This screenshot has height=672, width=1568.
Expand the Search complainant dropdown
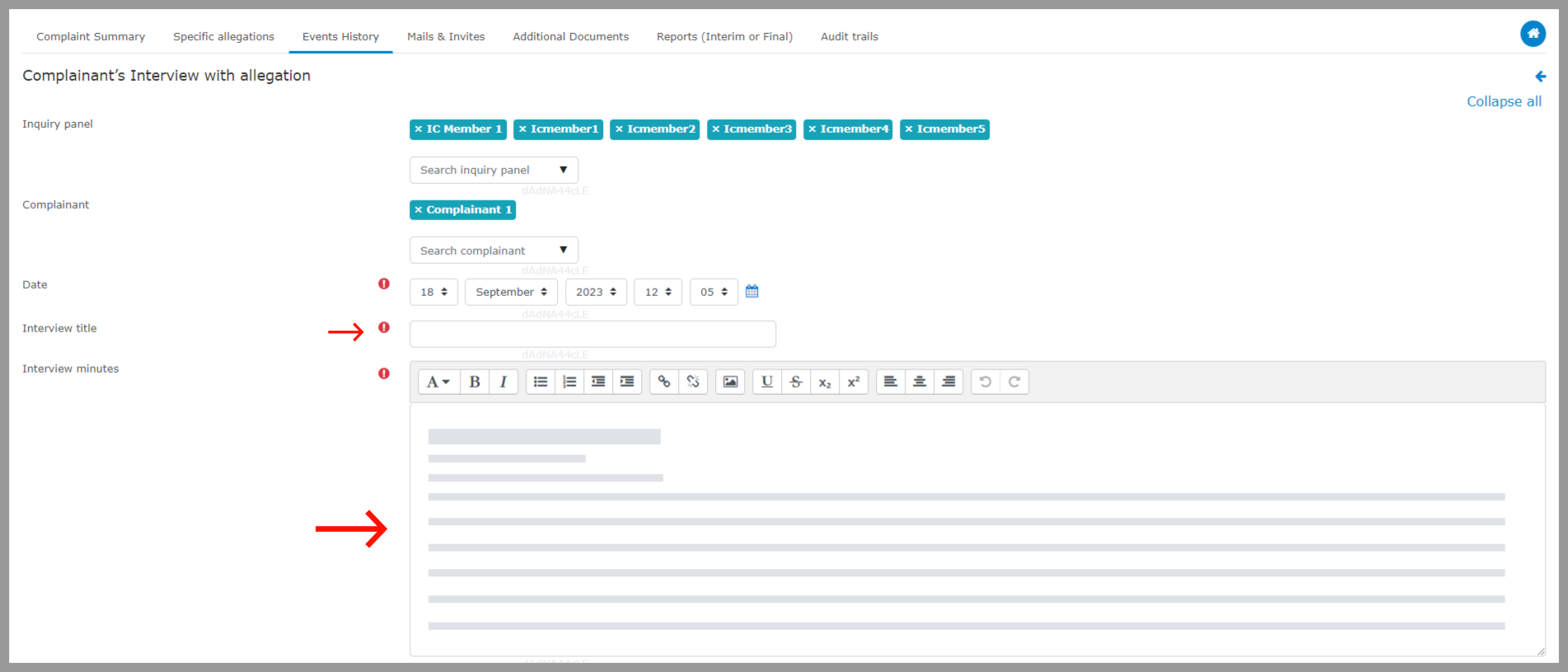494,251
